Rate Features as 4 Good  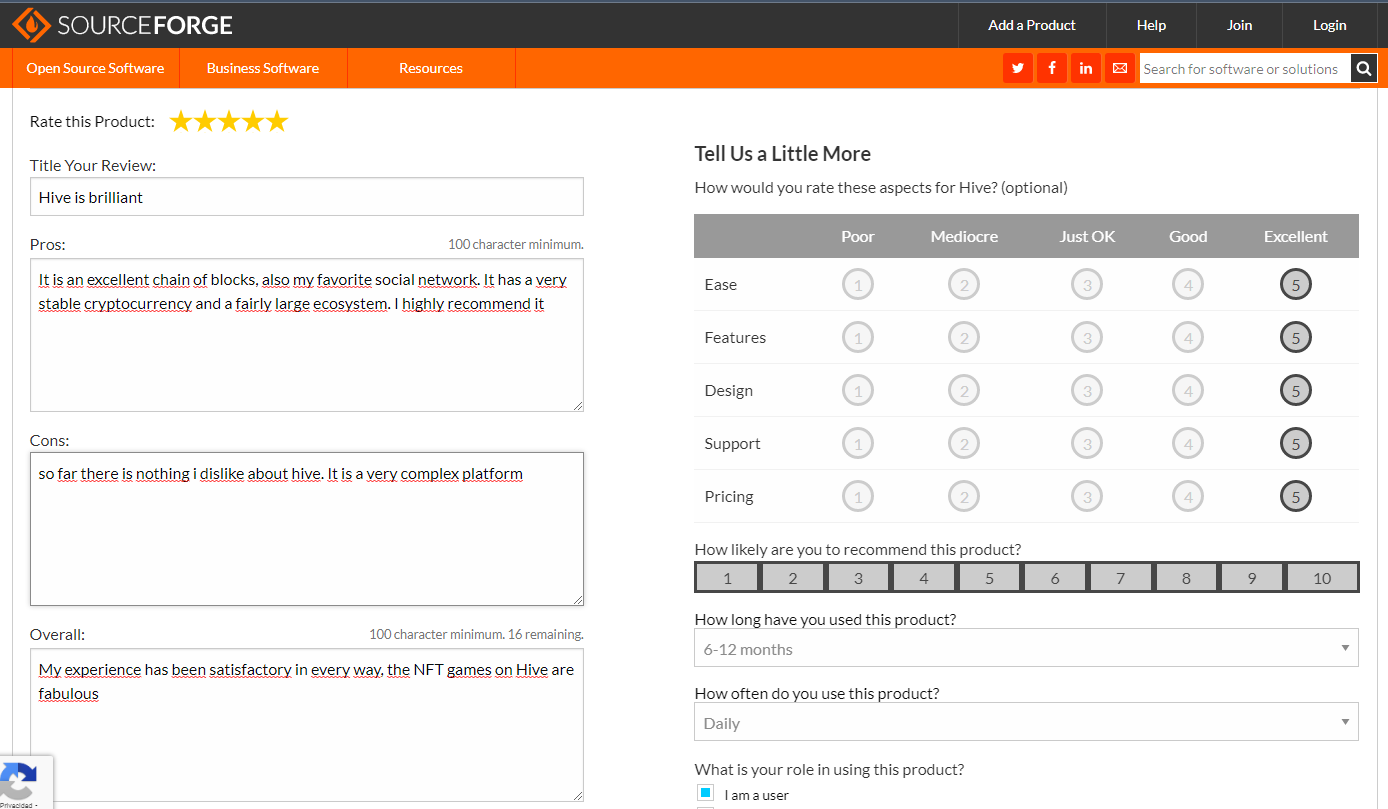point(1188,338)
